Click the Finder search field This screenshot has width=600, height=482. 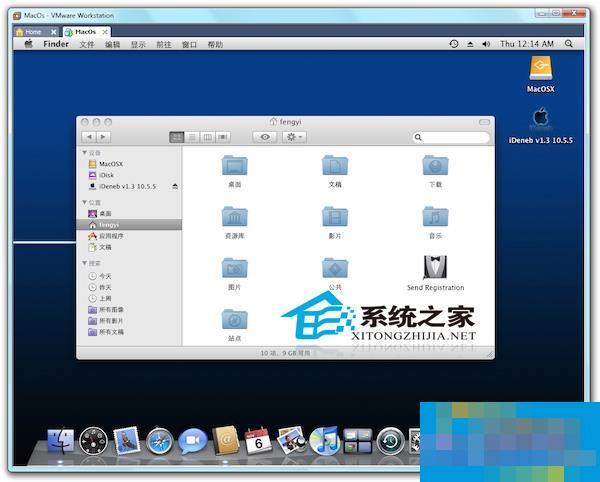(x=451, y=137)
